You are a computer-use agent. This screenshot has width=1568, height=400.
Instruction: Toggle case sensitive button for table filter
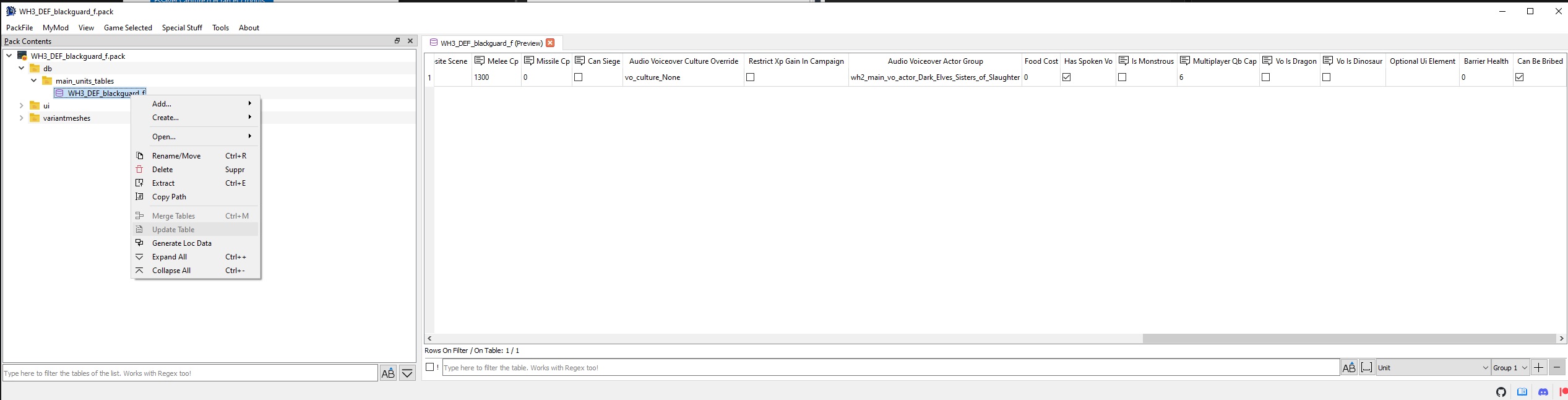(x=1348, y=368)
